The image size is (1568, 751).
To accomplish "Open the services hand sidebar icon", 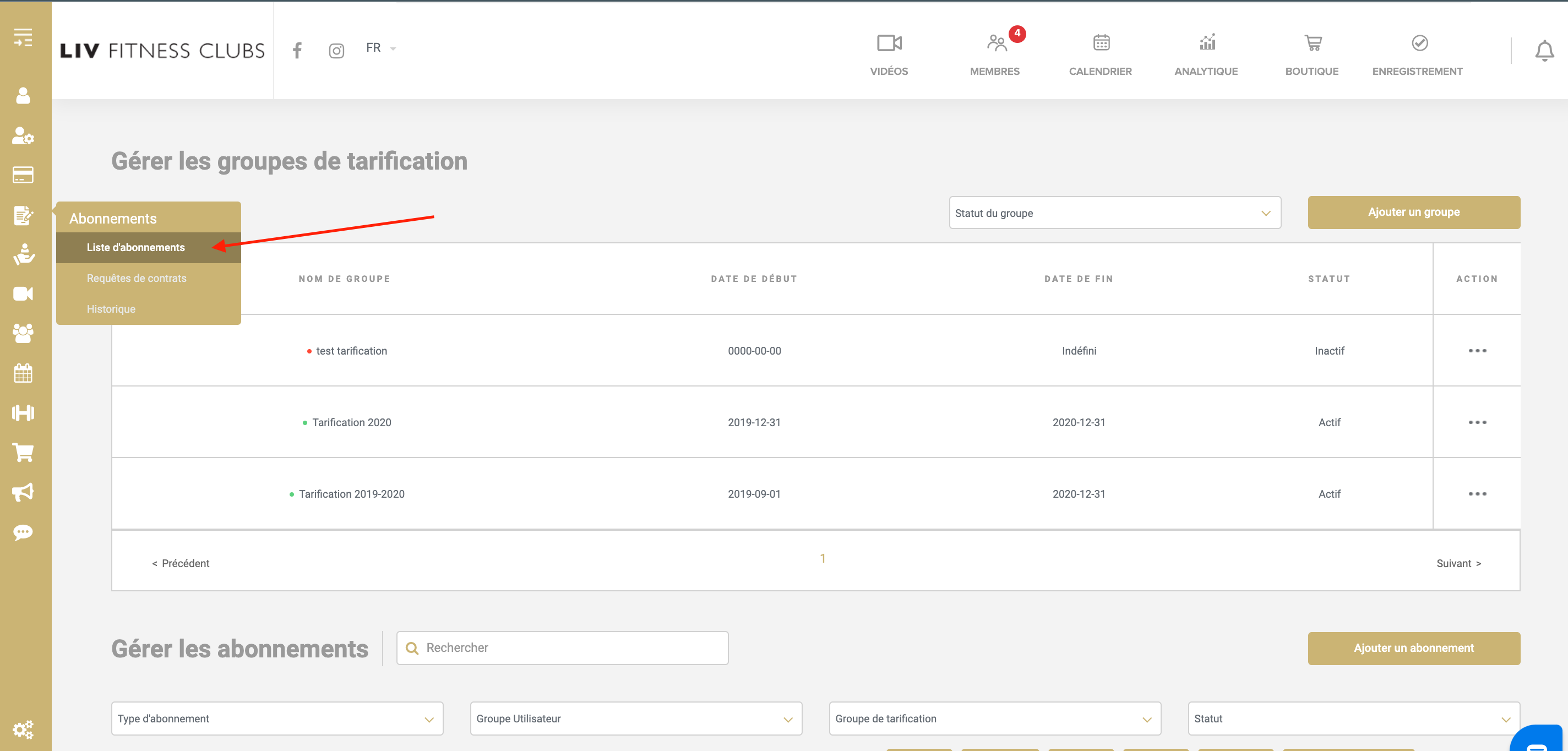I will [23, 254].
